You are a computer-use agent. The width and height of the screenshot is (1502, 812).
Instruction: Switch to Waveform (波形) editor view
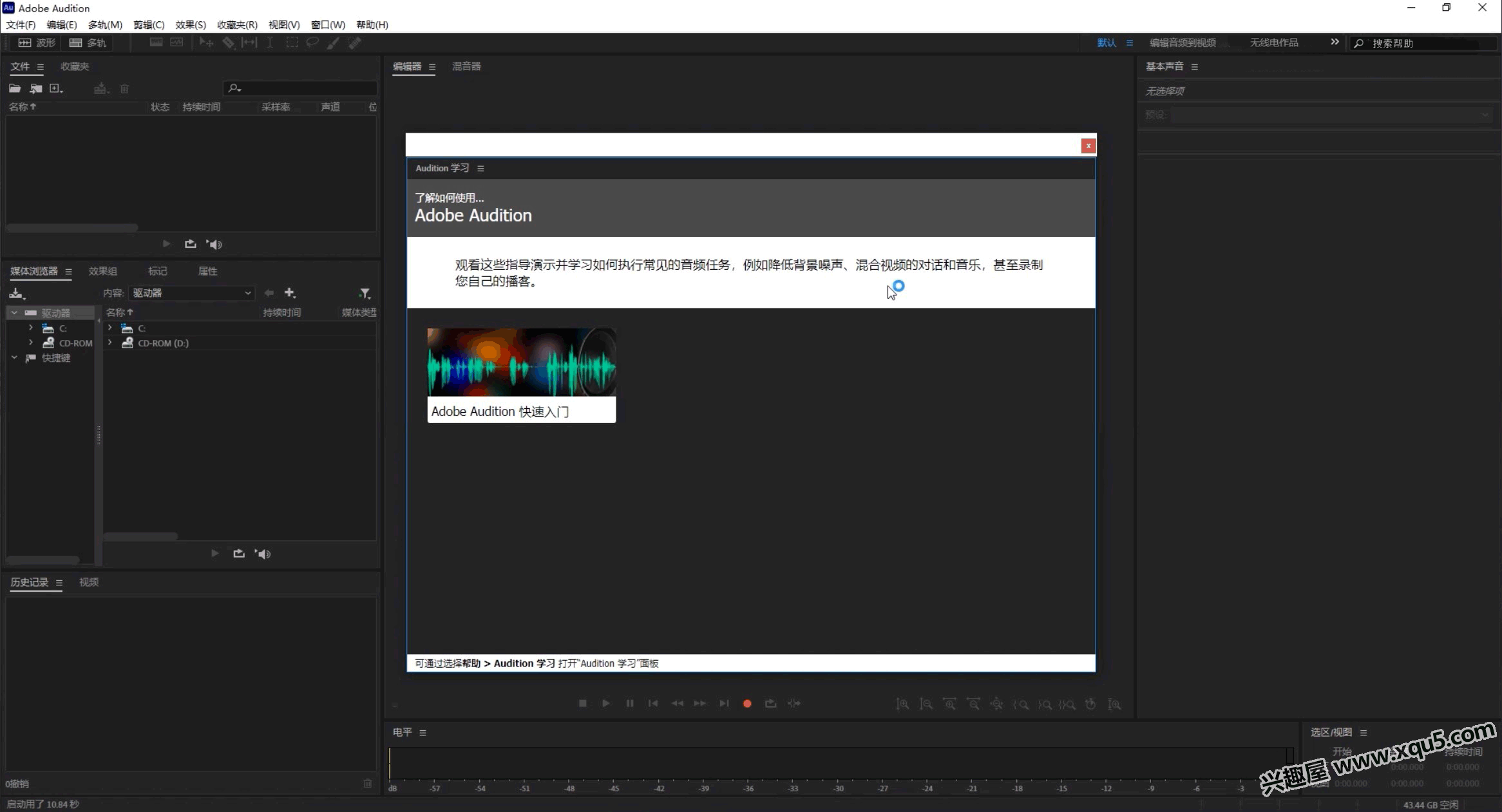pyautogui.click(x=37, y=42)
